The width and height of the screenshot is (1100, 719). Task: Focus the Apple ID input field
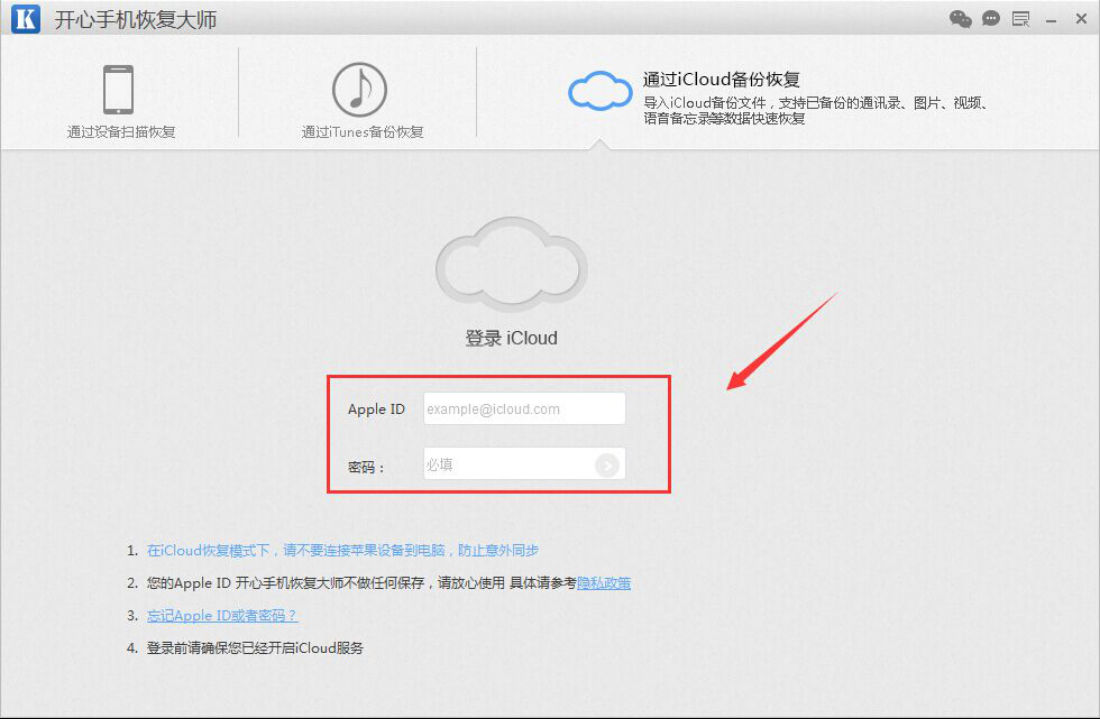pyautogui.click(x=524, y=409)
